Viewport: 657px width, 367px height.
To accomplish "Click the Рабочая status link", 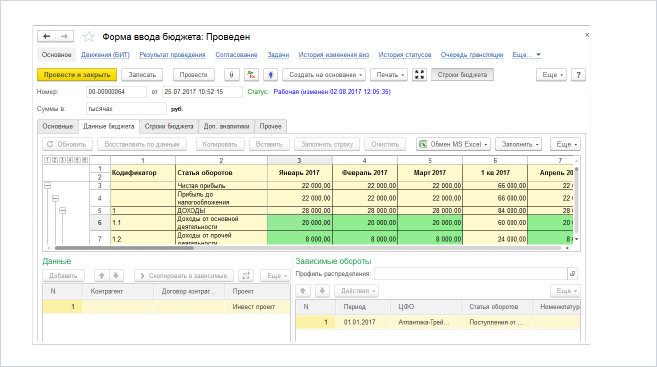I will point(332,92).
